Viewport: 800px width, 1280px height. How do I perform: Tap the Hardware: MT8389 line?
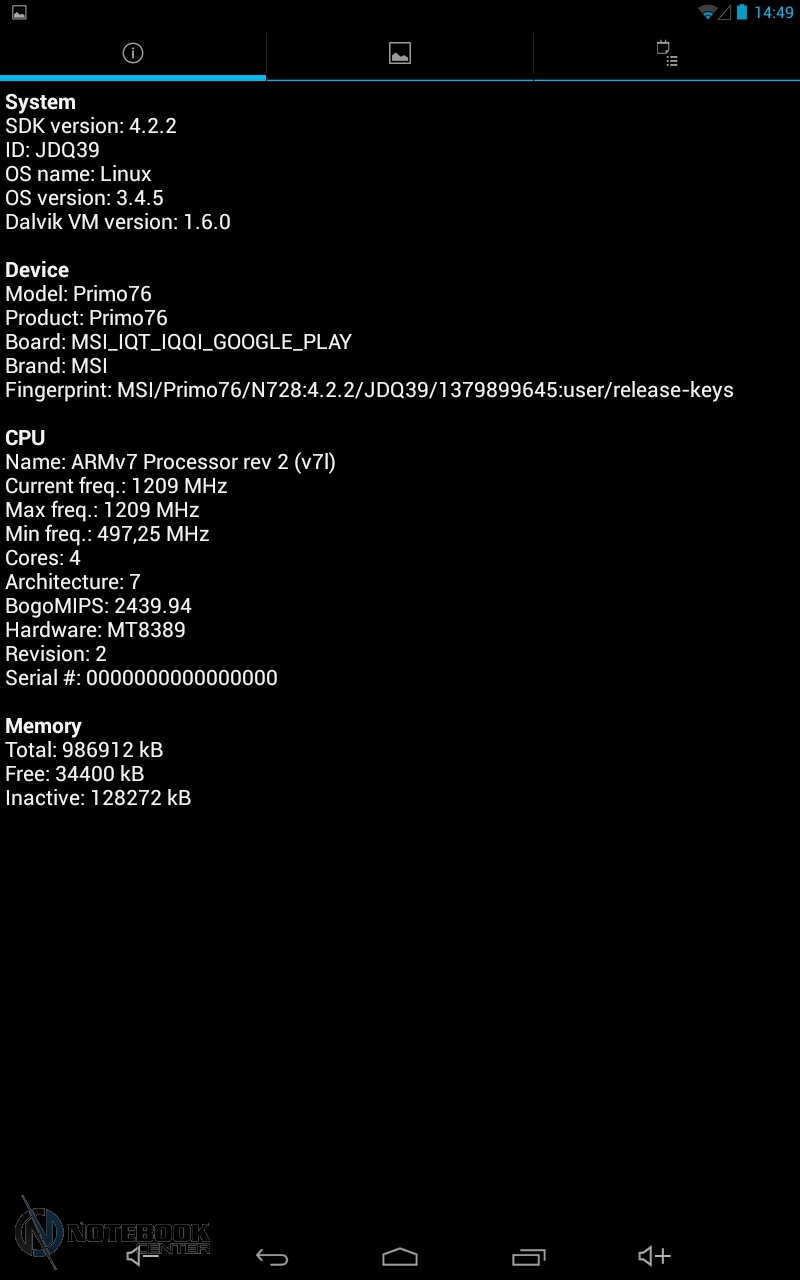95,630
